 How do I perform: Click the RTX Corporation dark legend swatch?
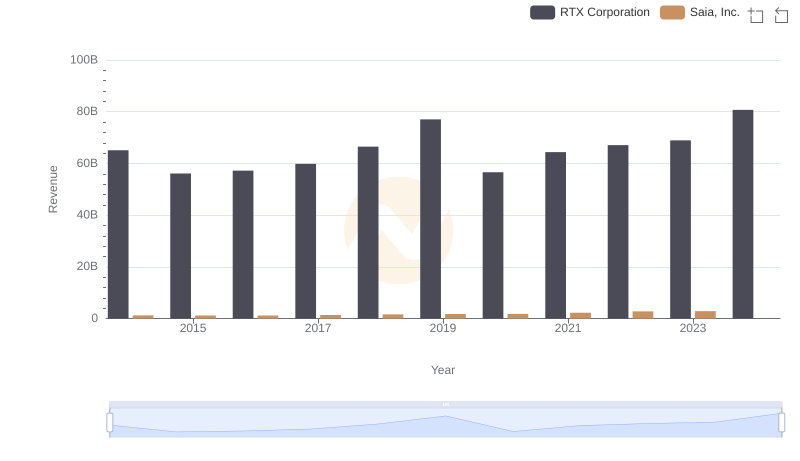point(542,12)
